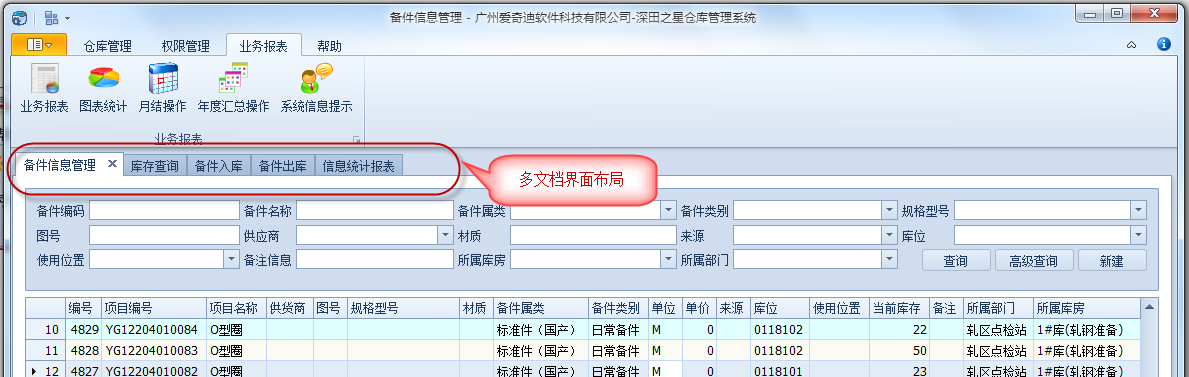Click the blue info icon at top right
The height and width of the screenshot is (377, 1189).
(1164, 45)
